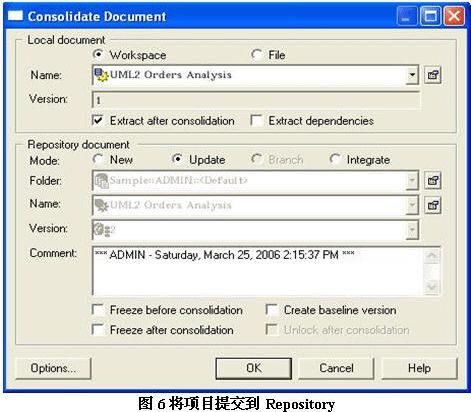Select the disabled Branch mode radio button
This screenshot has width=471, height=412.
257,159
